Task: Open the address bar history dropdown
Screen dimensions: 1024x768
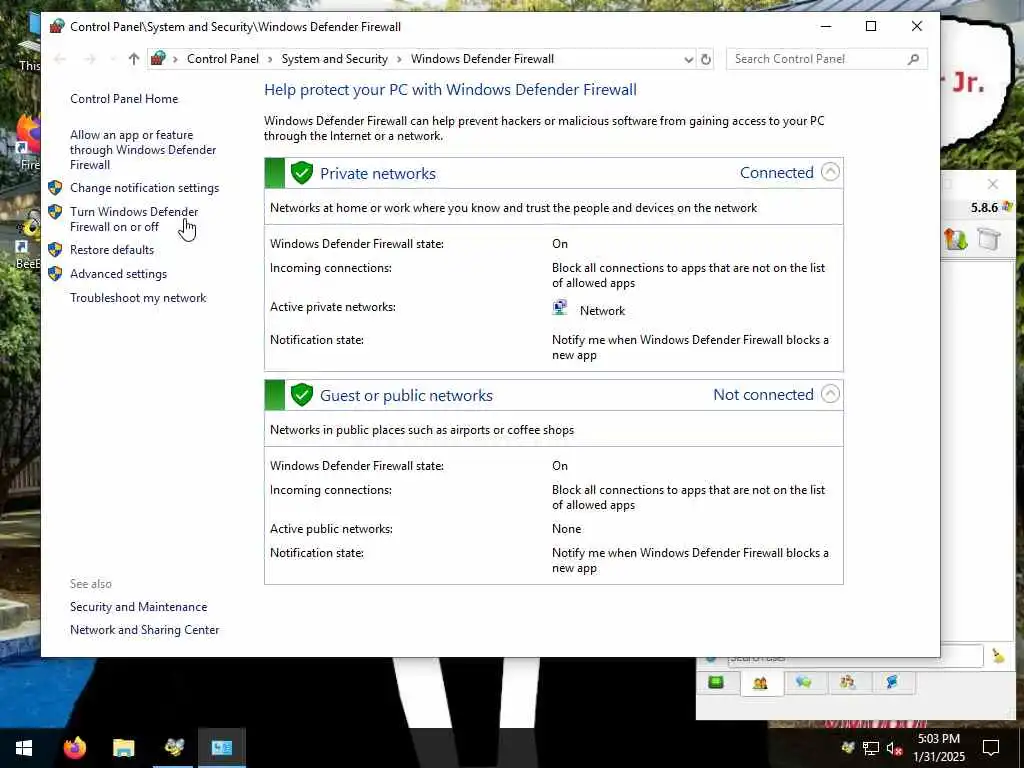Action: click(x=688, y=59)
